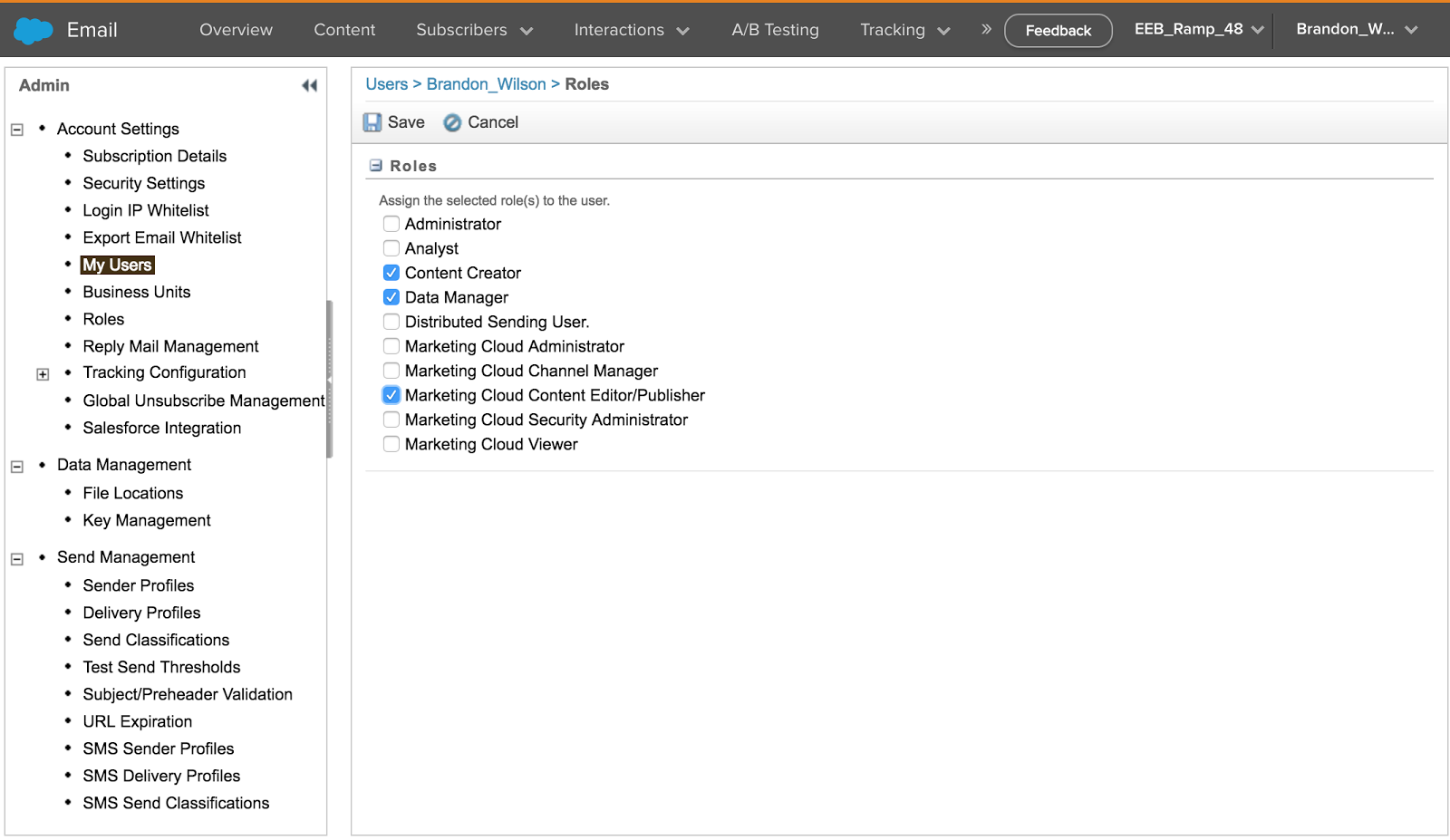The height and width of the screenshot is (840, 1450).
Task: Click the Feedback button
Action: click(1058, 31)
